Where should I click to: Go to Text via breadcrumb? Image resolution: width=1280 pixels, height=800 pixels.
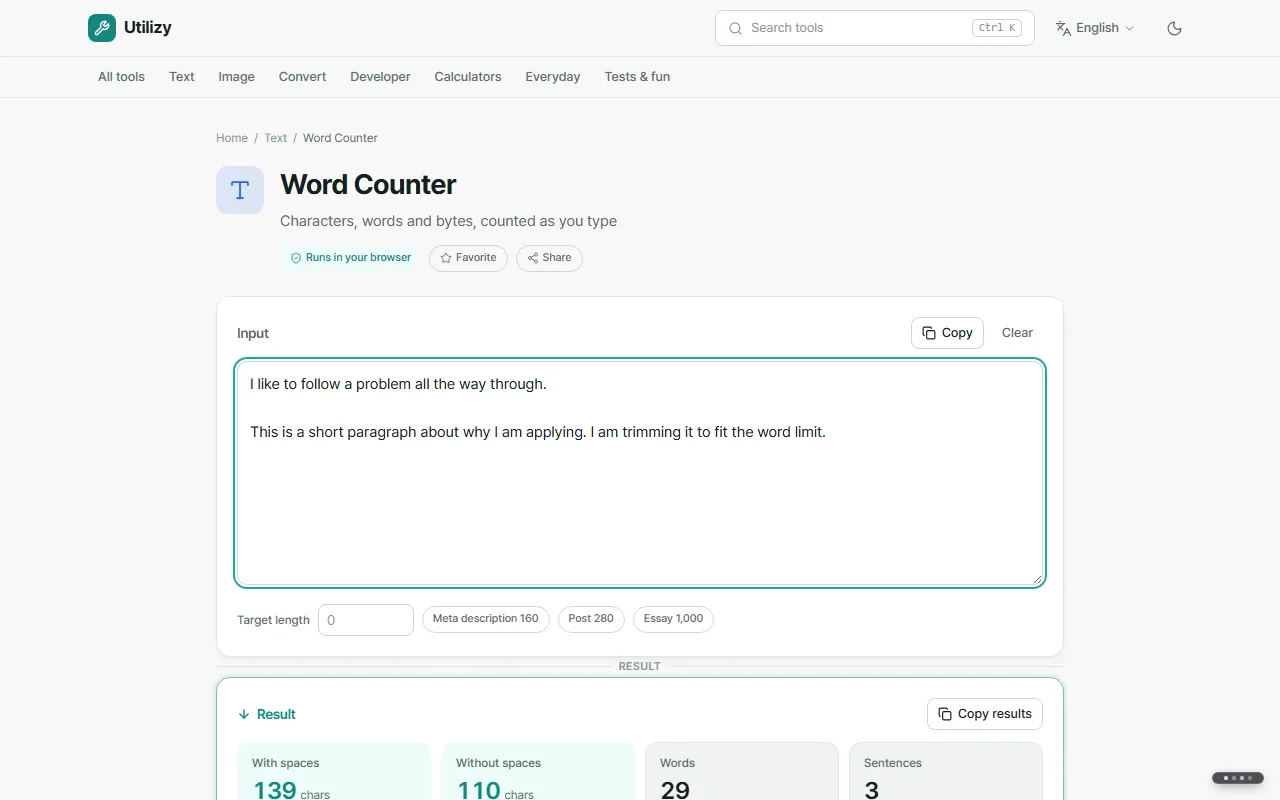point(275,138)
